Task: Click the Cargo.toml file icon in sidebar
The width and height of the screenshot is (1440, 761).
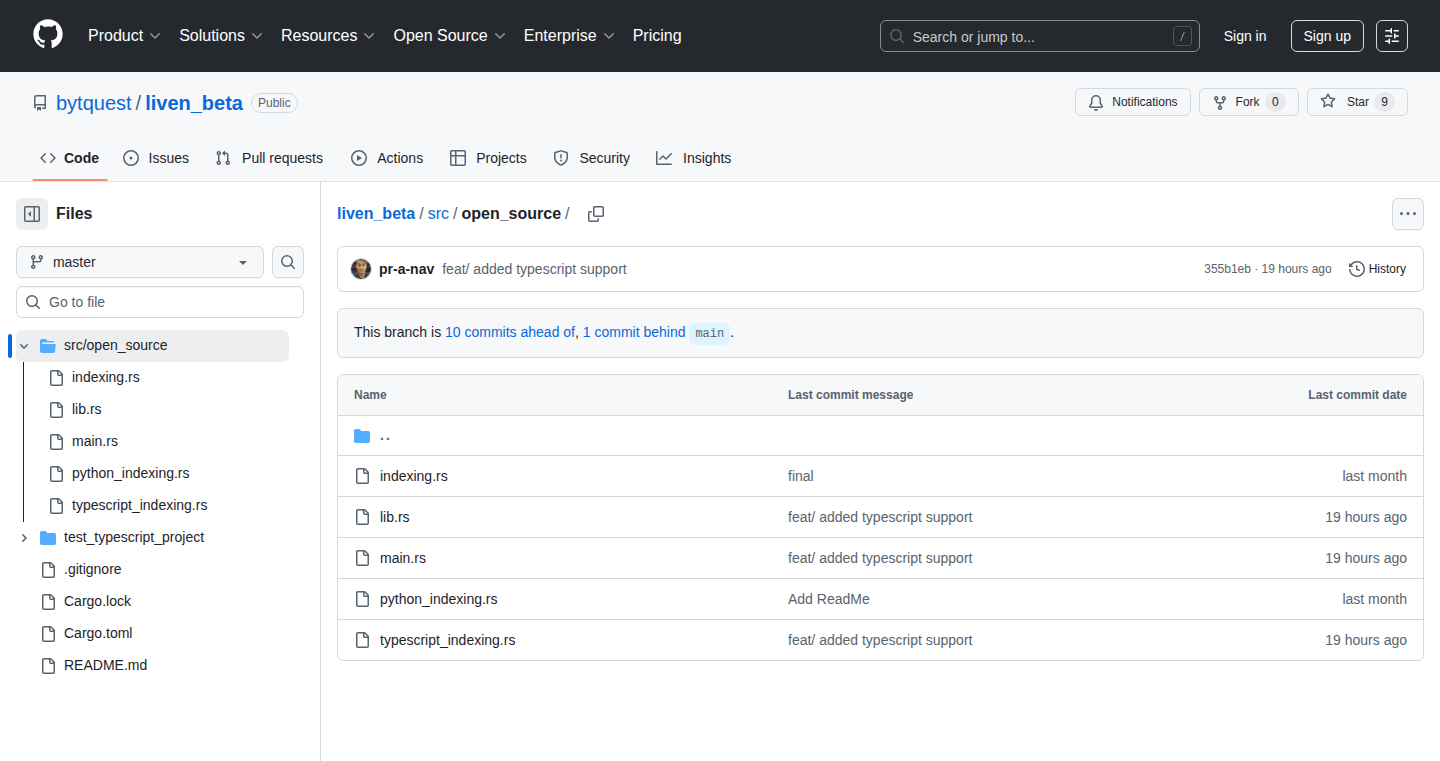Action: click(48, 633)
